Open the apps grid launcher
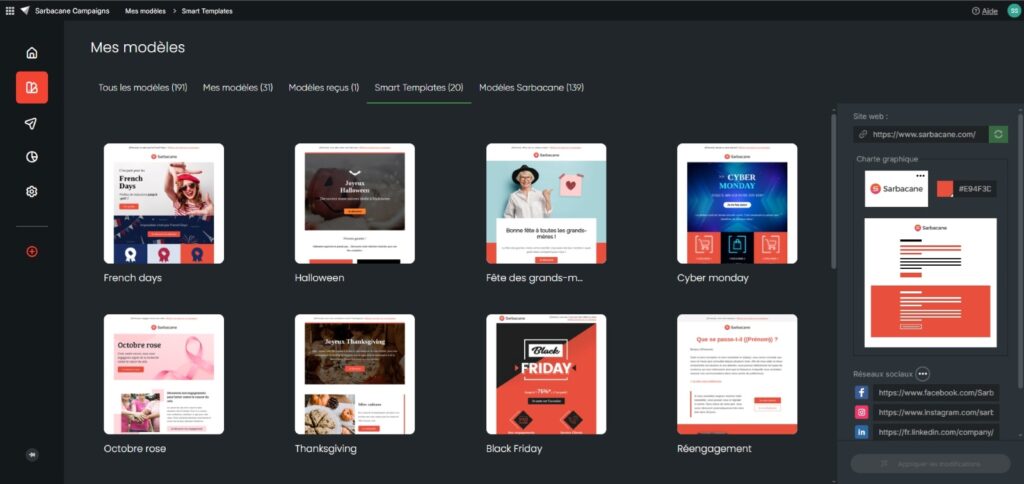This screenshot has width=1024, height=484. pos(10,10)
